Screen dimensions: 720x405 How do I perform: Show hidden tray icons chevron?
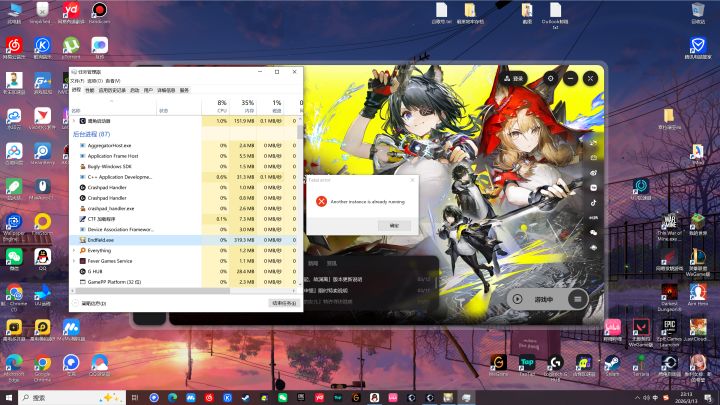tap(637, 398)
